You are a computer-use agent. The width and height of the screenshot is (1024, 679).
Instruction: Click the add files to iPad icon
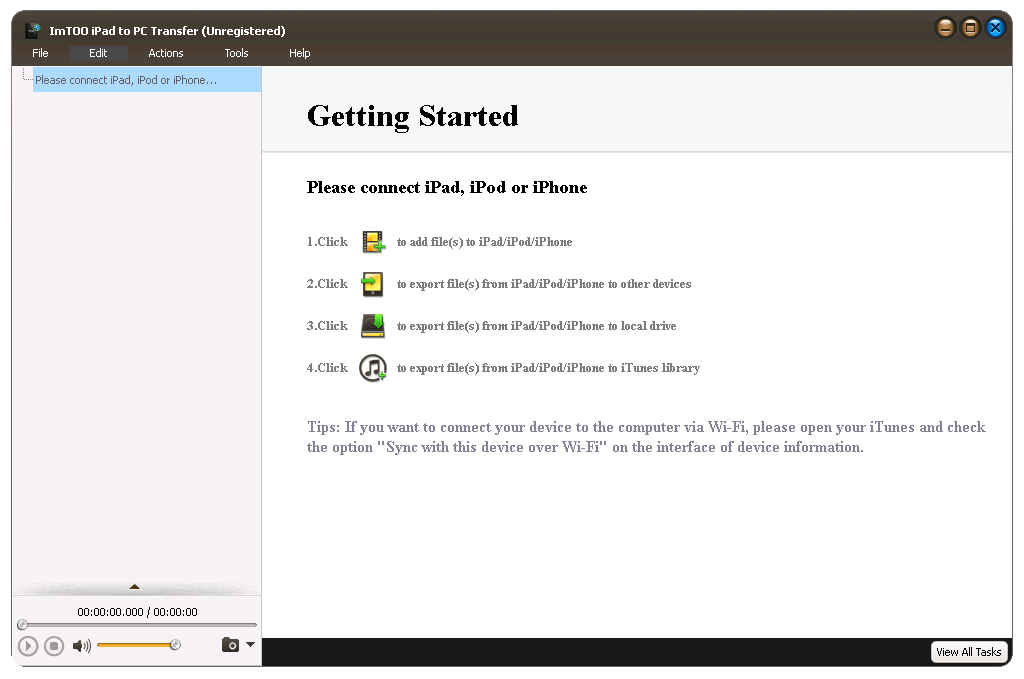click(373, 241)
